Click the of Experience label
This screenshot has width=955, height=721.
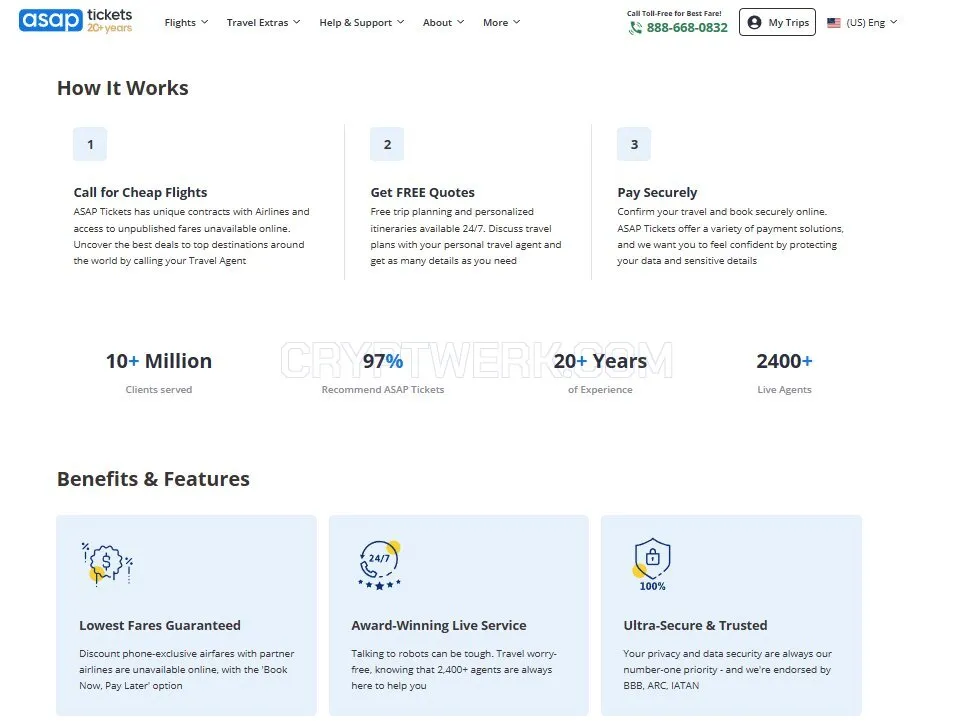click(x=600, y=390)
